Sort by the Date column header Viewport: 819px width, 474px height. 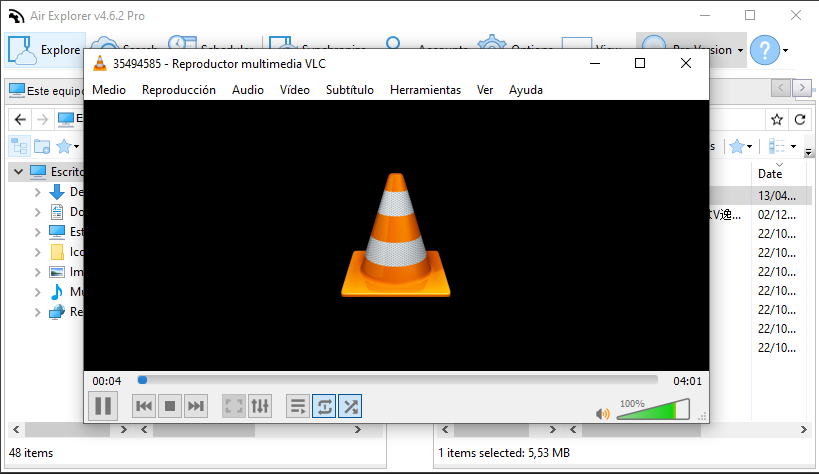[770, 174]
